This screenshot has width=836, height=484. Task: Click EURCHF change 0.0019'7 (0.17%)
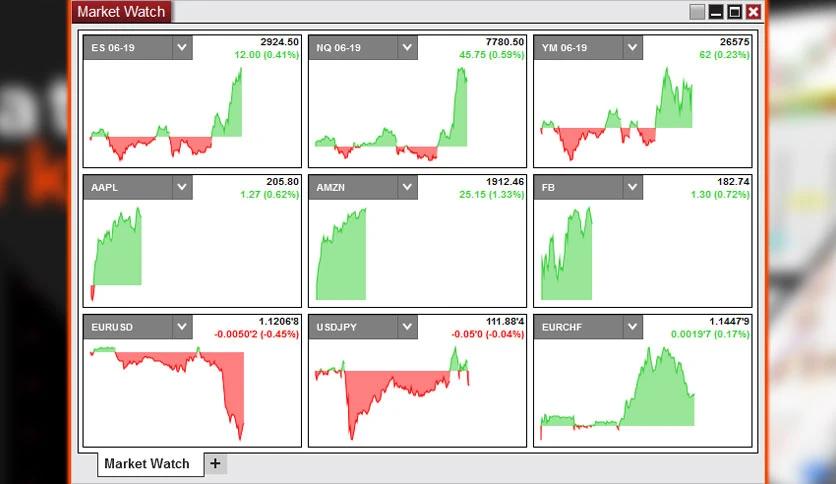(710, 334)
